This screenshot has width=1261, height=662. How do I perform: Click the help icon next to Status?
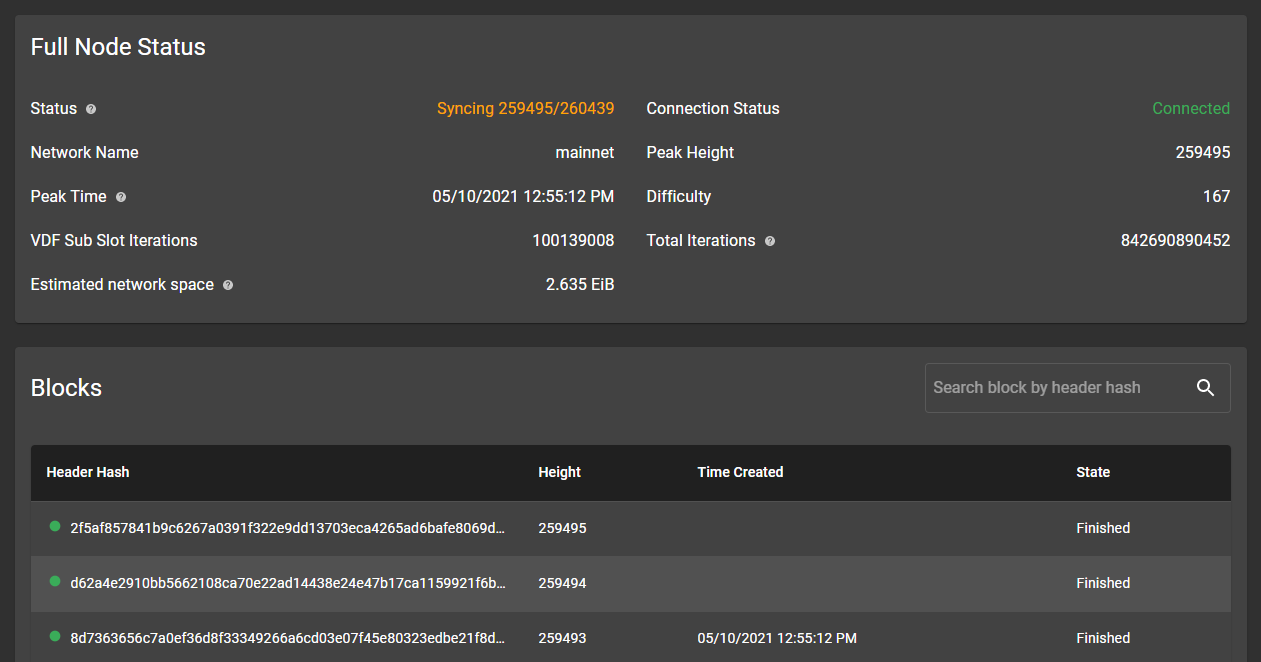[91, 109]
